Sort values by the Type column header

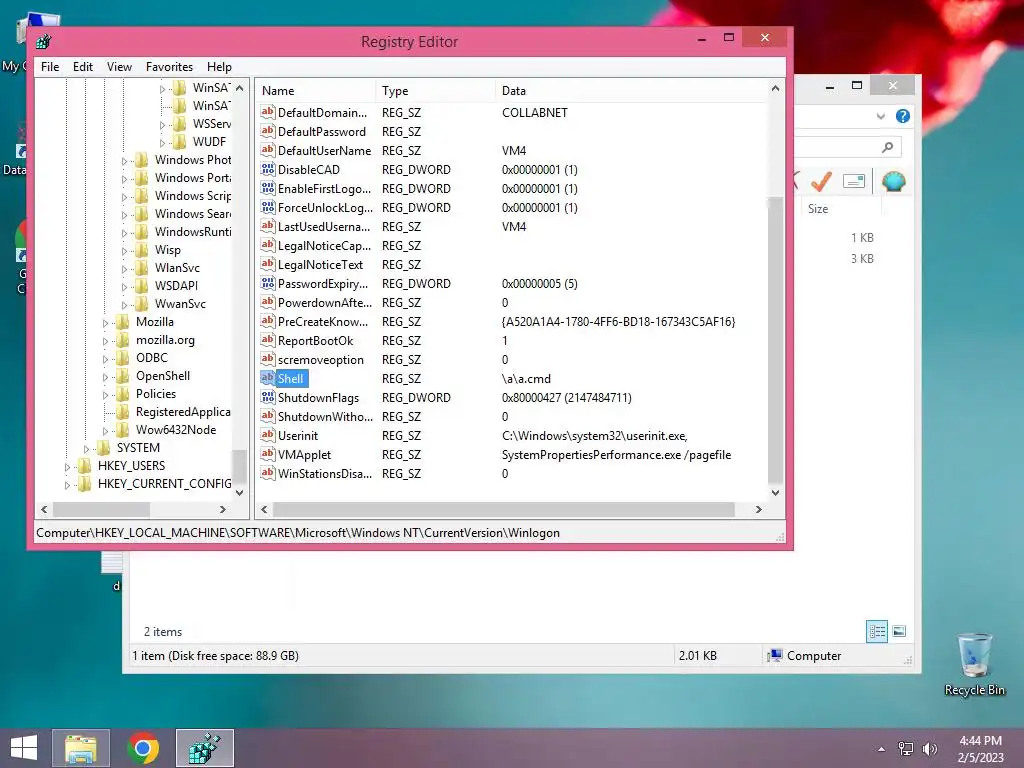(436, 91)
